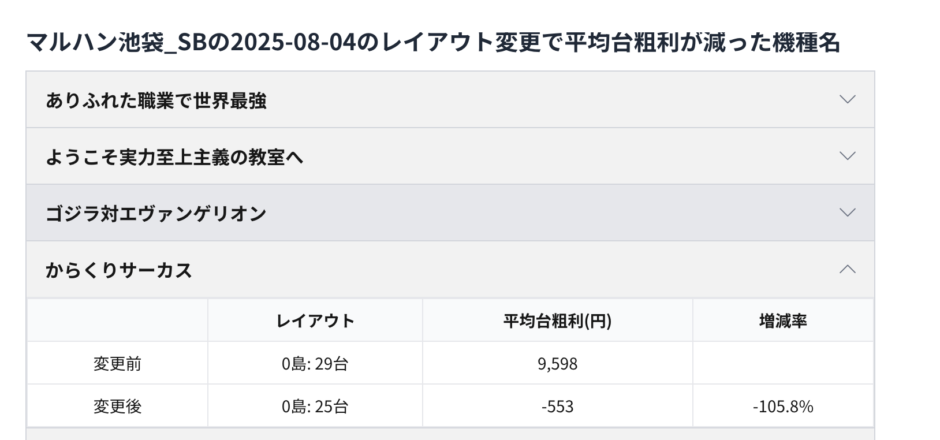Click the blank top-left table header cell
Image resolution: width=940 pixels, height=440 pixels.
117,321
